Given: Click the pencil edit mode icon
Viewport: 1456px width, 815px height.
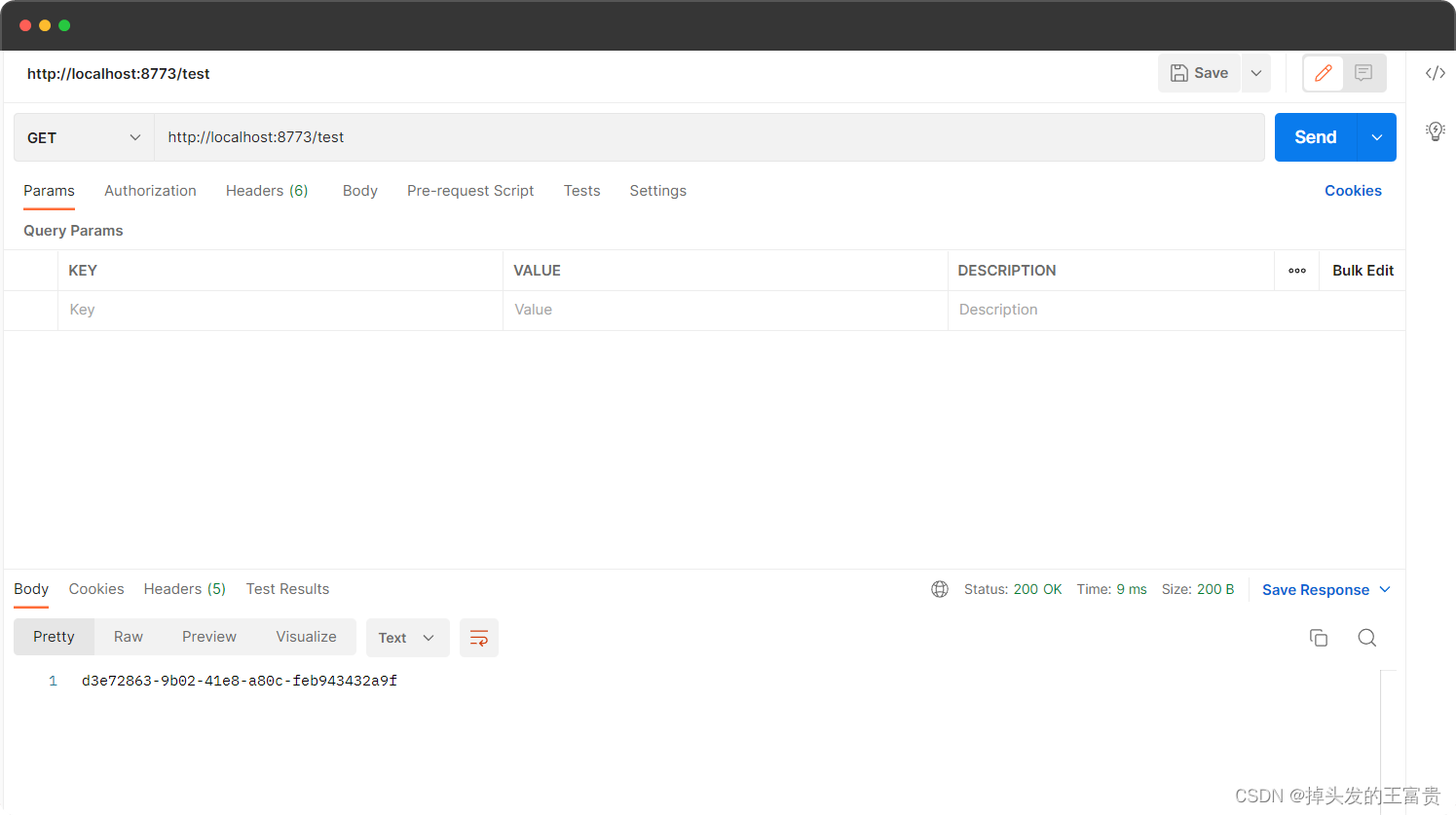Looking at the screenshot, I should click(x=1324, y=73).
